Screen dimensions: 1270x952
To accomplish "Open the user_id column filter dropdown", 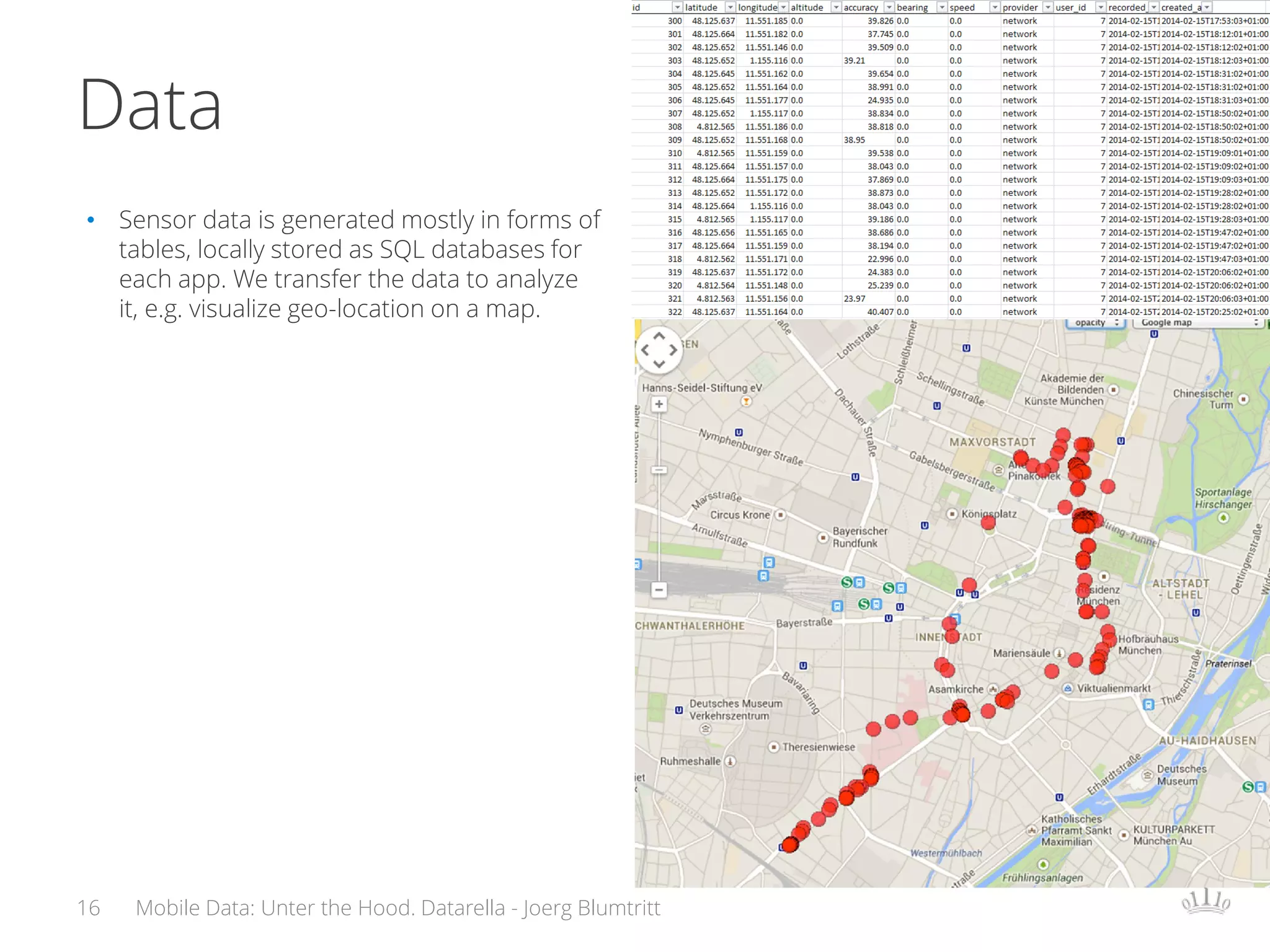I will [x=1101, y=7].
